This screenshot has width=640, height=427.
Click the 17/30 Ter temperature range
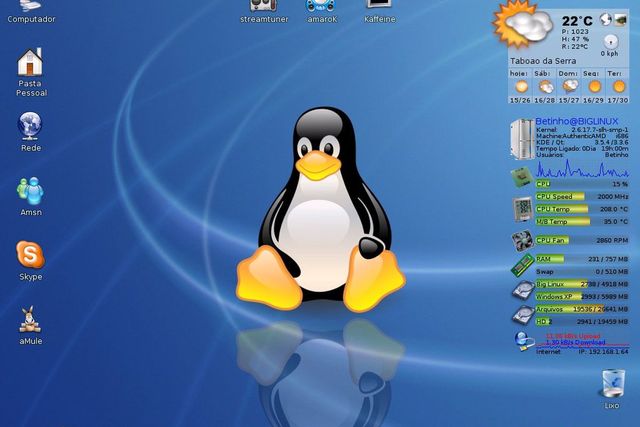pos(618,100)
